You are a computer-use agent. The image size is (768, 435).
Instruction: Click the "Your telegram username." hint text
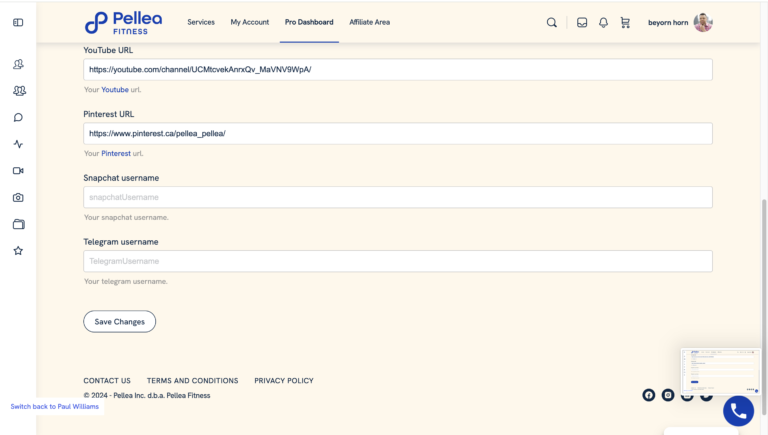coord(125,281)
